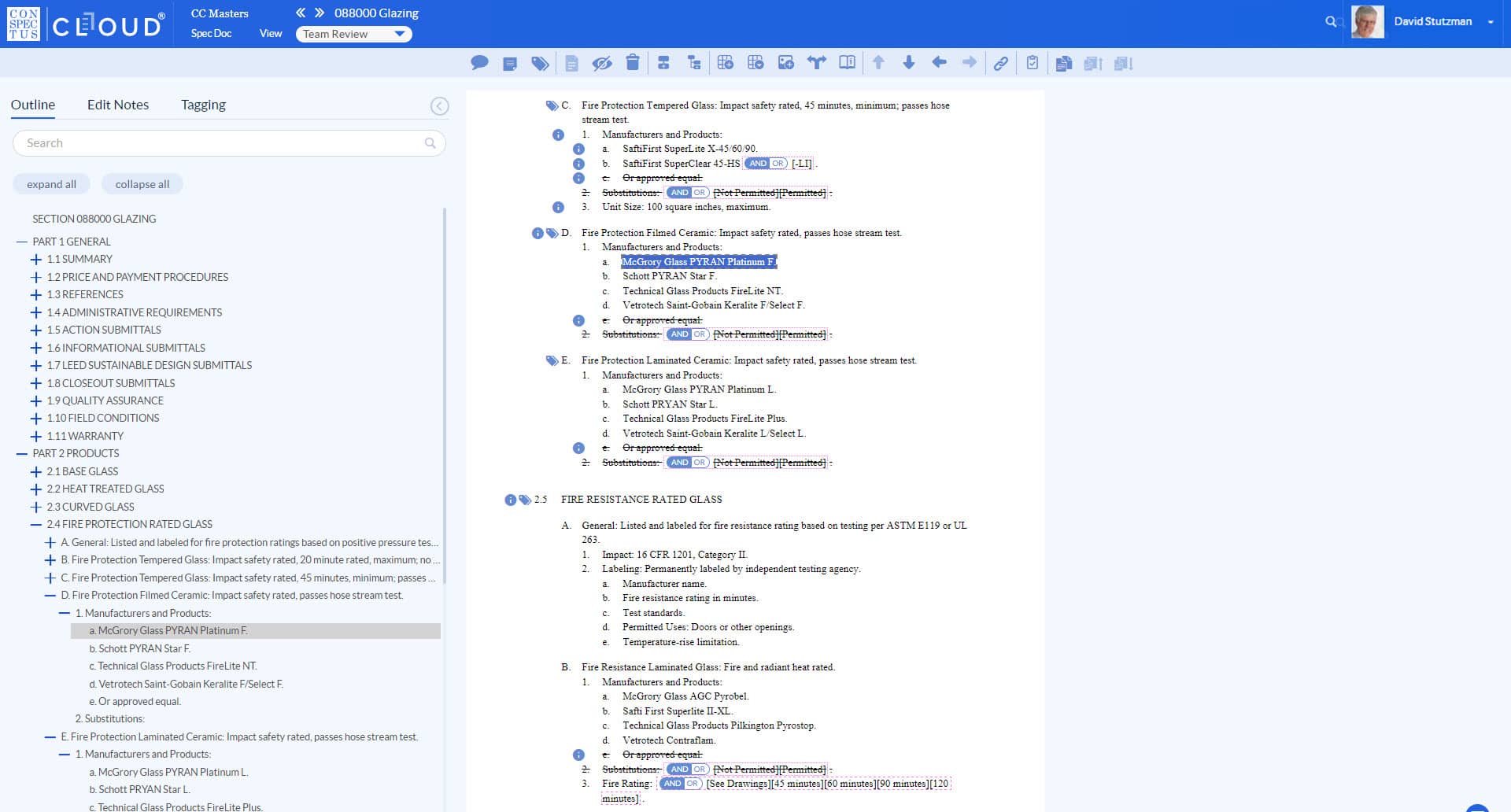Click the tags icon in toolbar
This screenshot has width=1511, height=812.
tap(540, 64)
